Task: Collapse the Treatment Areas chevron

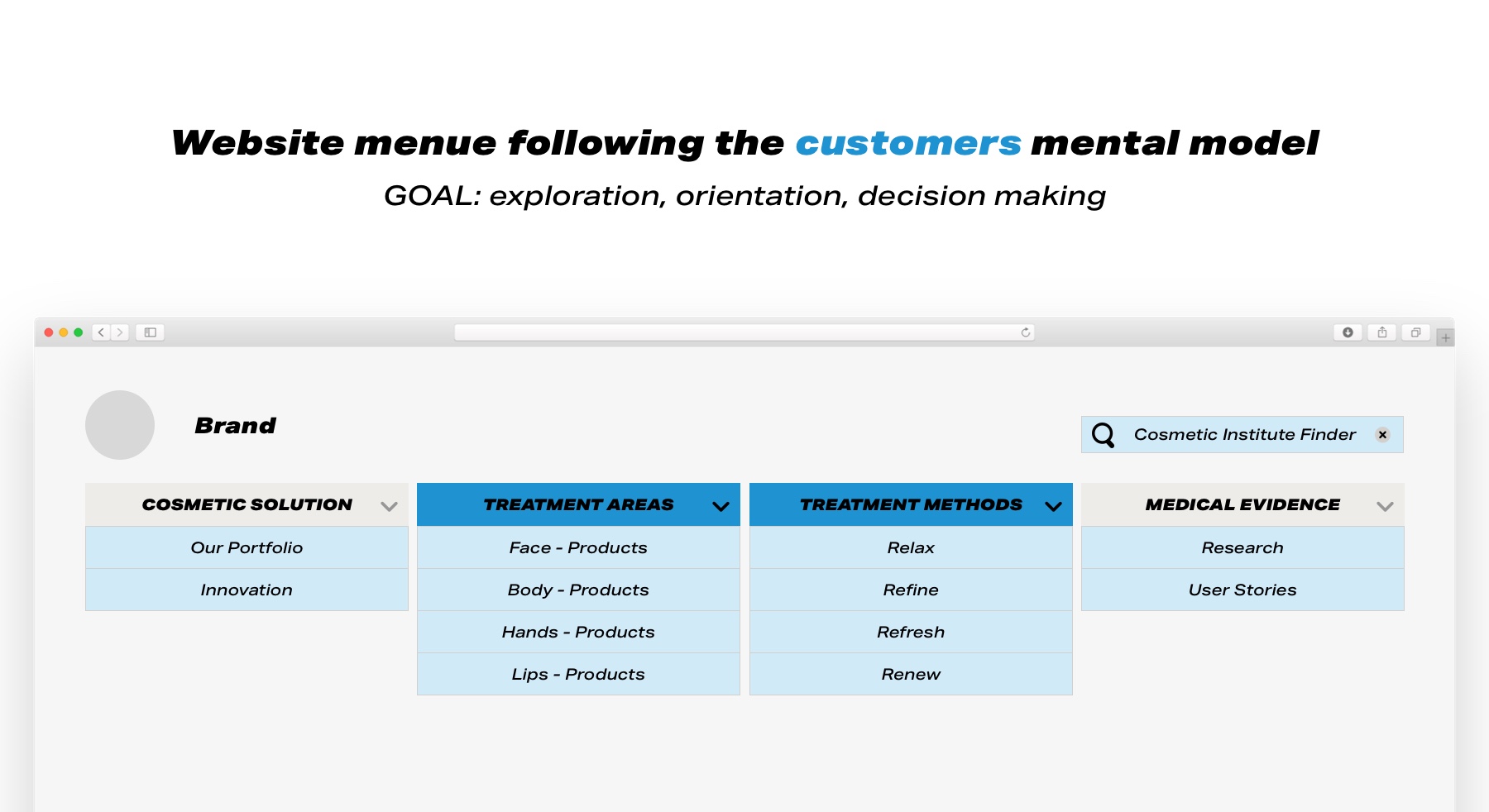Action: click(721, 506)
